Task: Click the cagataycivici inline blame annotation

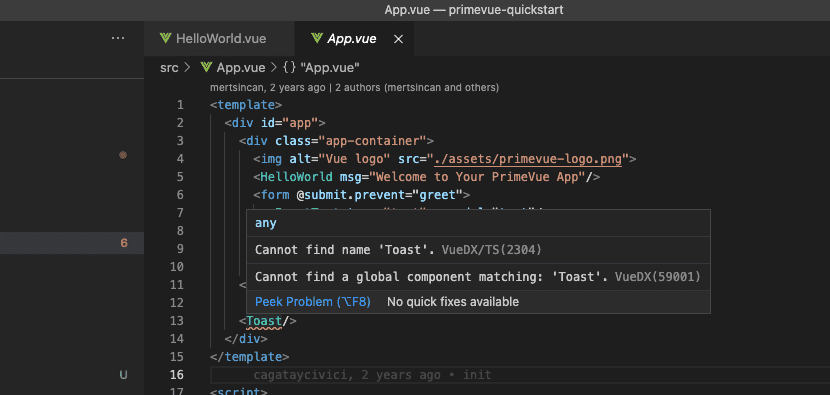Action: pos(372,375)
